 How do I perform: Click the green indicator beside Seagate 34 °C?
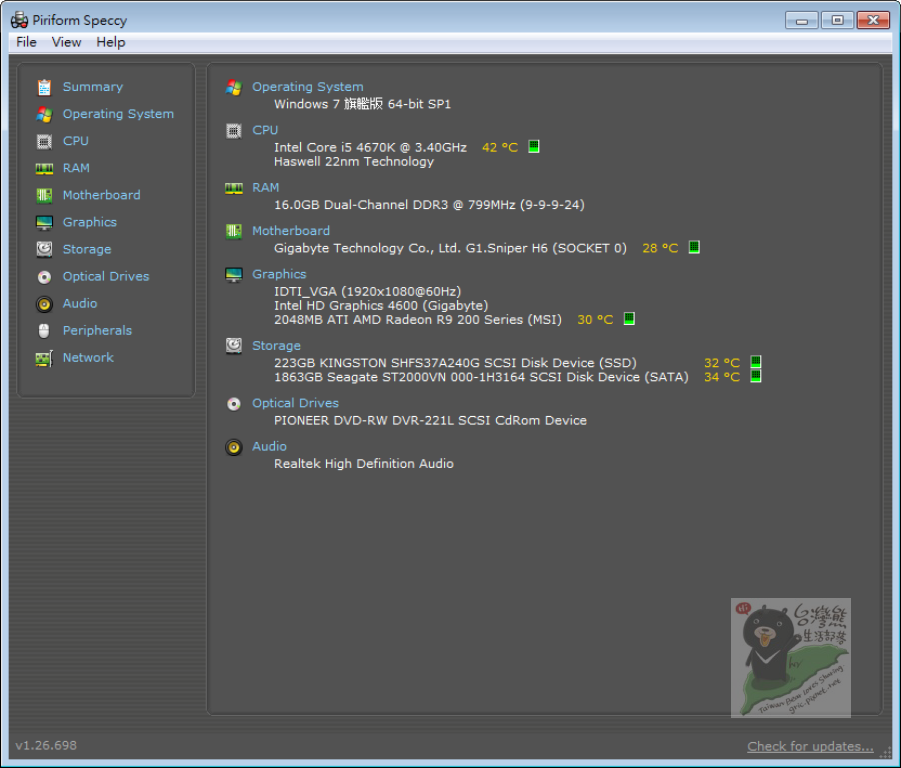pos(756,376)
